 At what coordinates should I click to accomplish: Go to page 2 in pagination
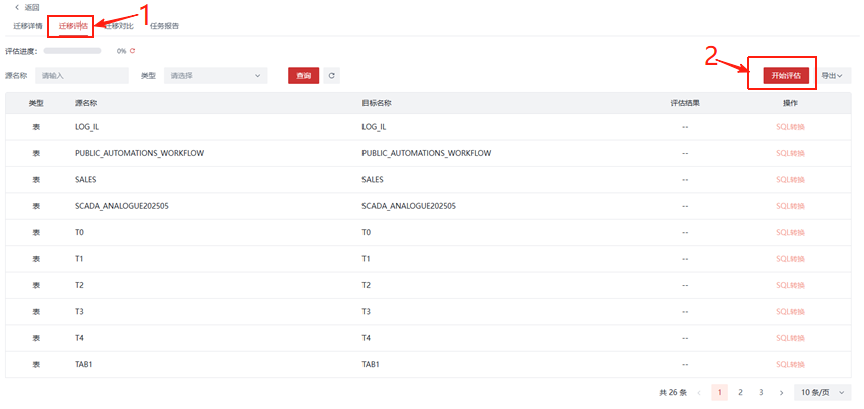[x=740, y=393]
